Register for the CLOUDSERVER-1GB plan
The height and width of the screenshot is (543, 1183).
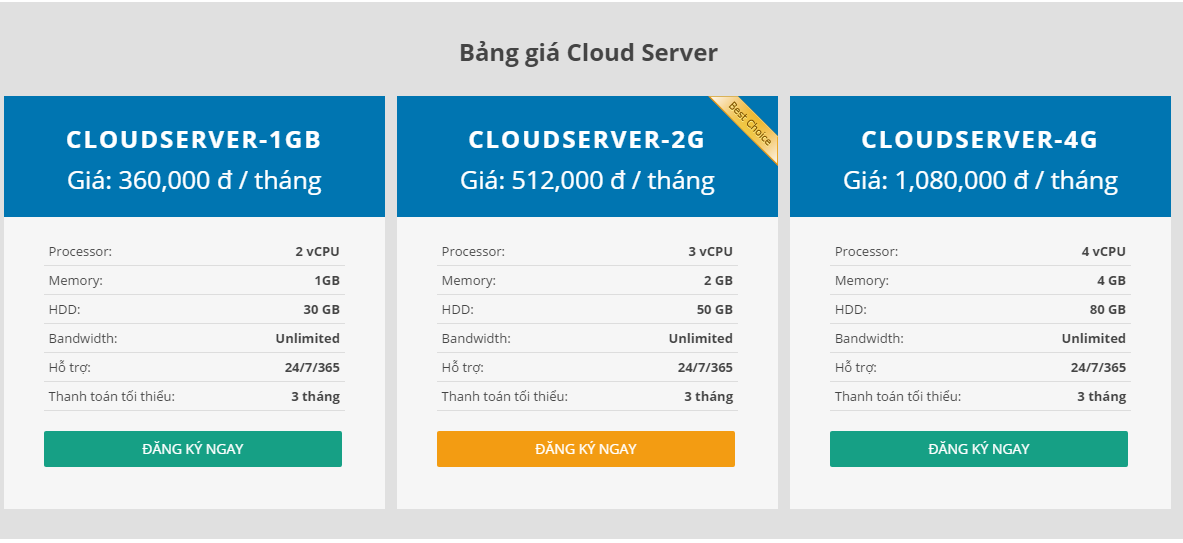192,449
